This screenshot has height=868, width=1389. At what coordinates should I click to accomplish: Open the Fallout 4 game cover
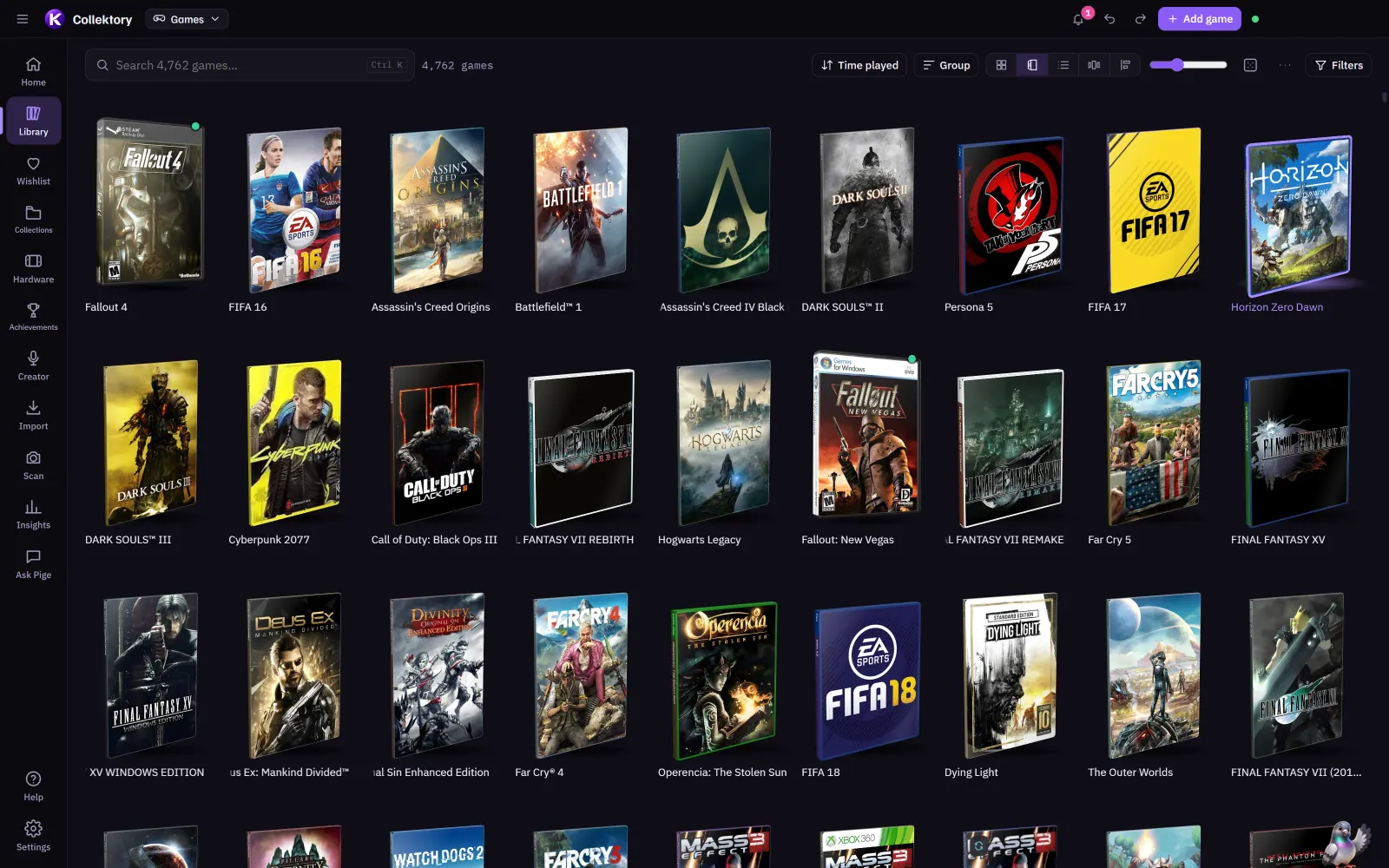(149, 201)
